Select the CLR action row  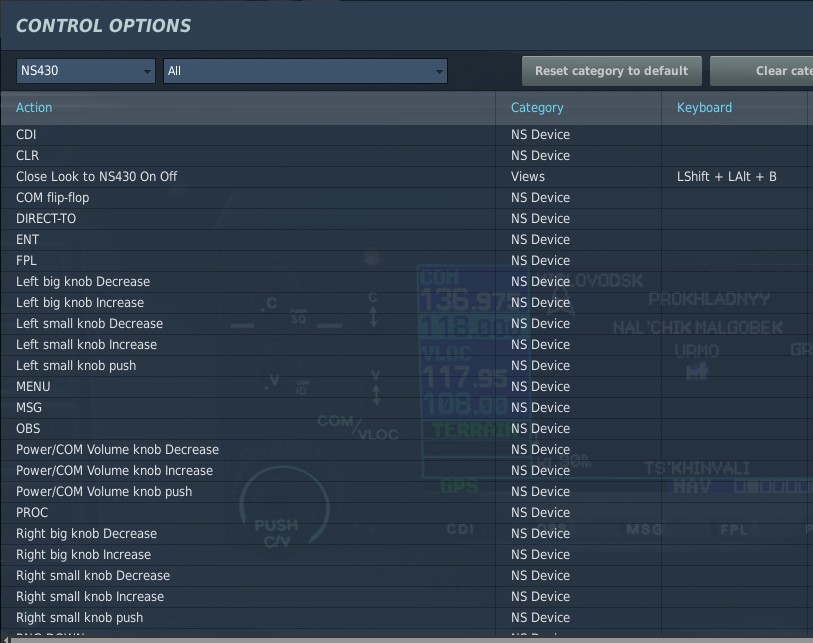point(27,155)
